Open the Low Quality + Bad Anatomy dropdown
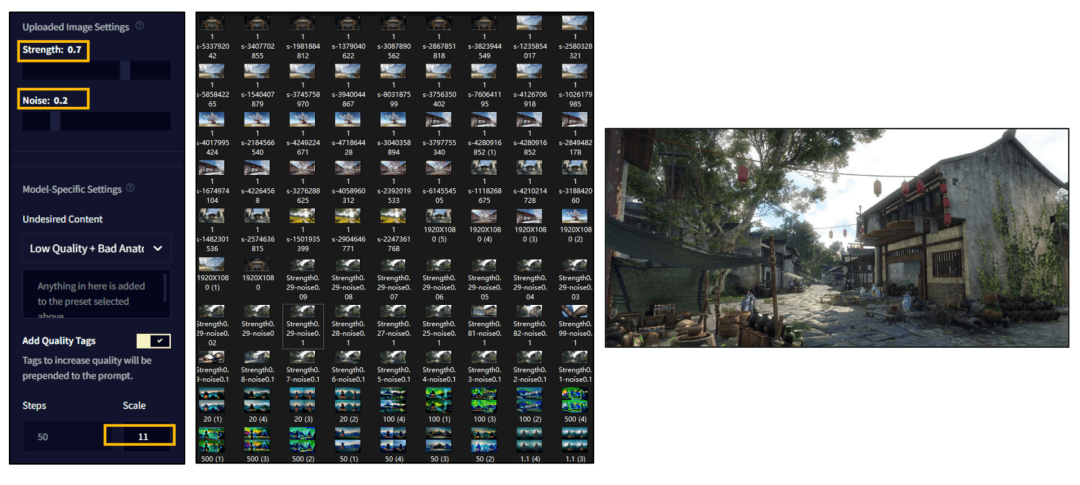The height and width of the screenshot is (485, 1080). [96, 248]
